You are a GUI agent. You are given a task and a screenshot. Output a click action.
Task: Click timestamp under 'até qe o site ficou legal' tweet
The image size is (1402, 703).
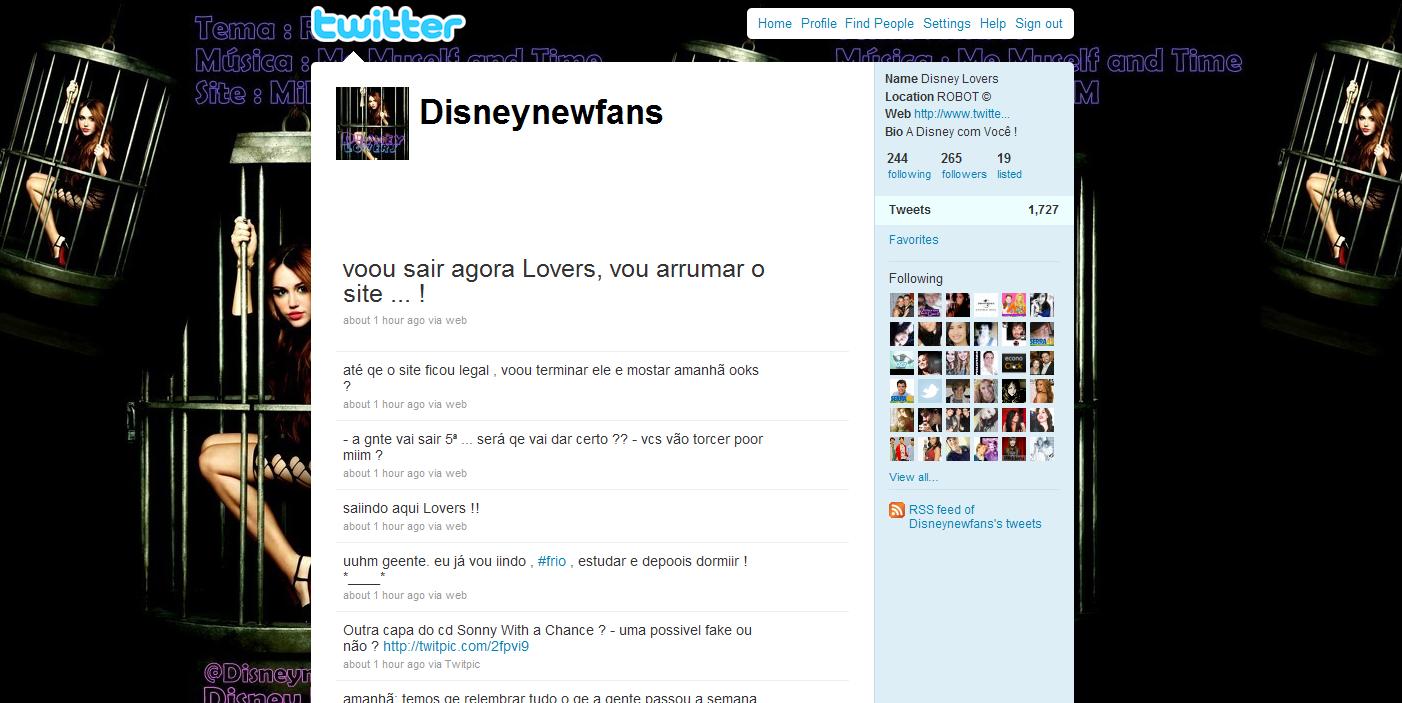(384, 404)
